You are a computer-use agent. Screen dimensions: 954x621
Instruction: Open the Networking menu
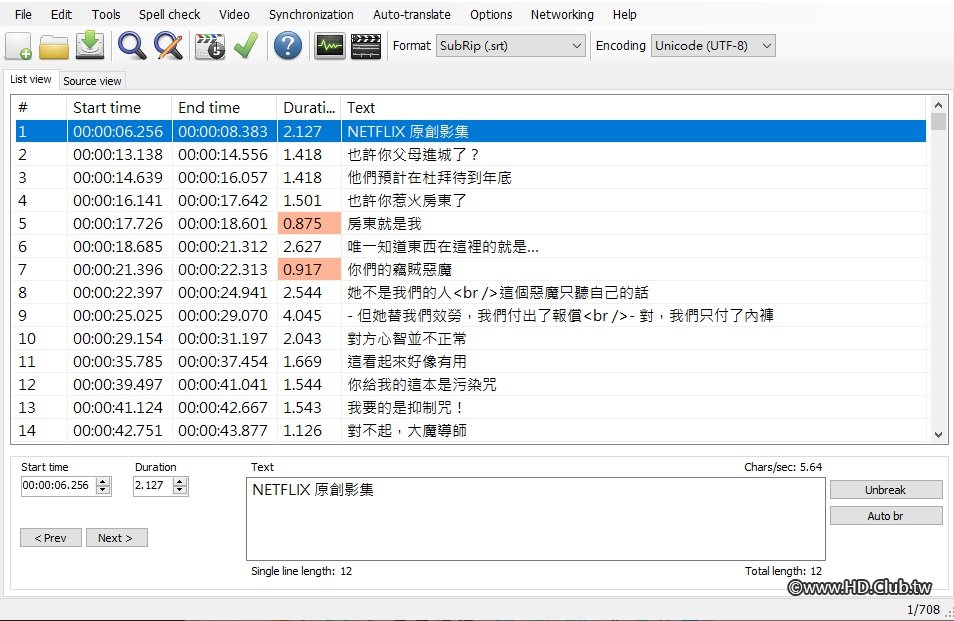[562, 15]
